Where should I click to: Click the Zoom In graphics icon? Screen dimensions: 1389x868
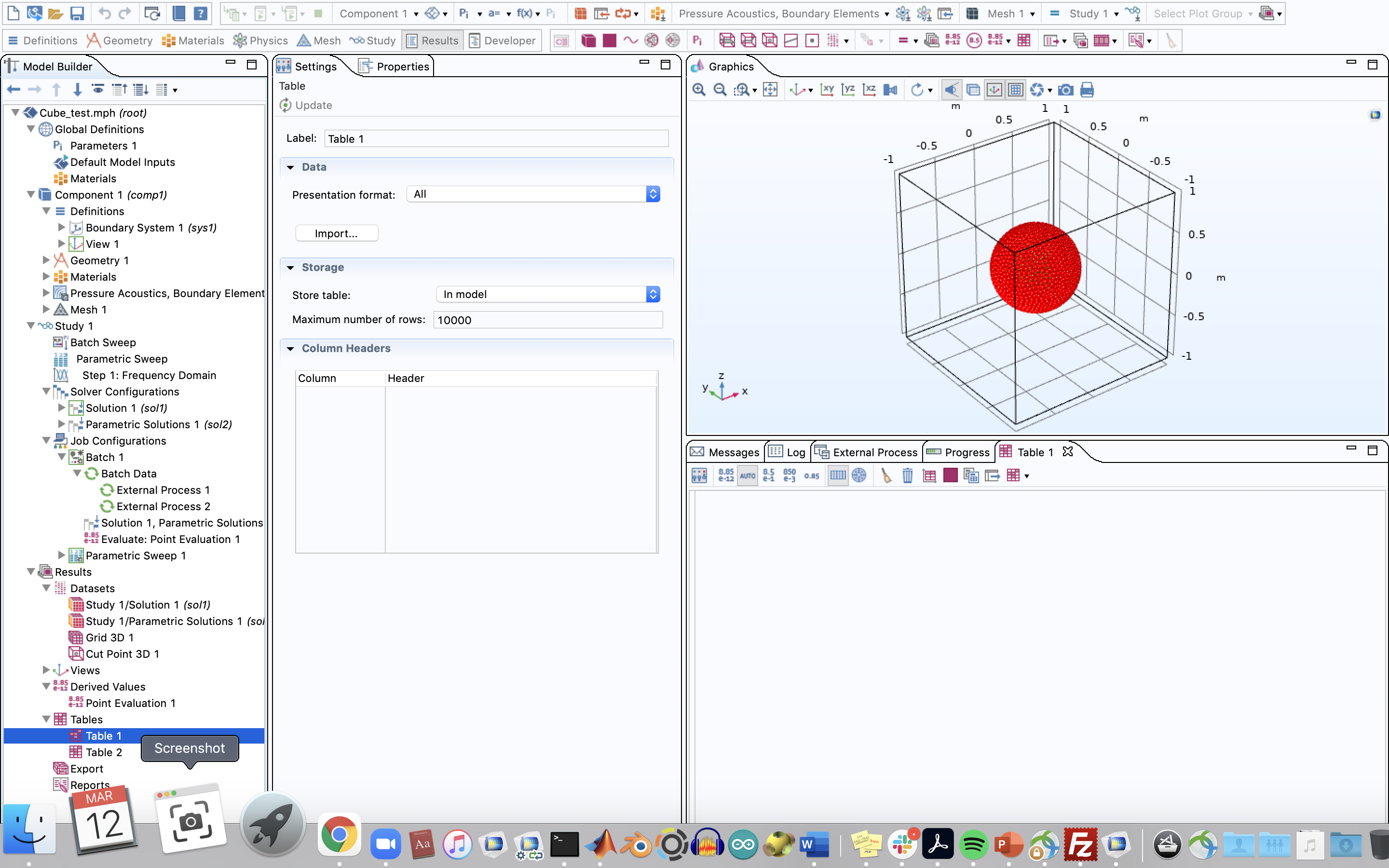698,90
